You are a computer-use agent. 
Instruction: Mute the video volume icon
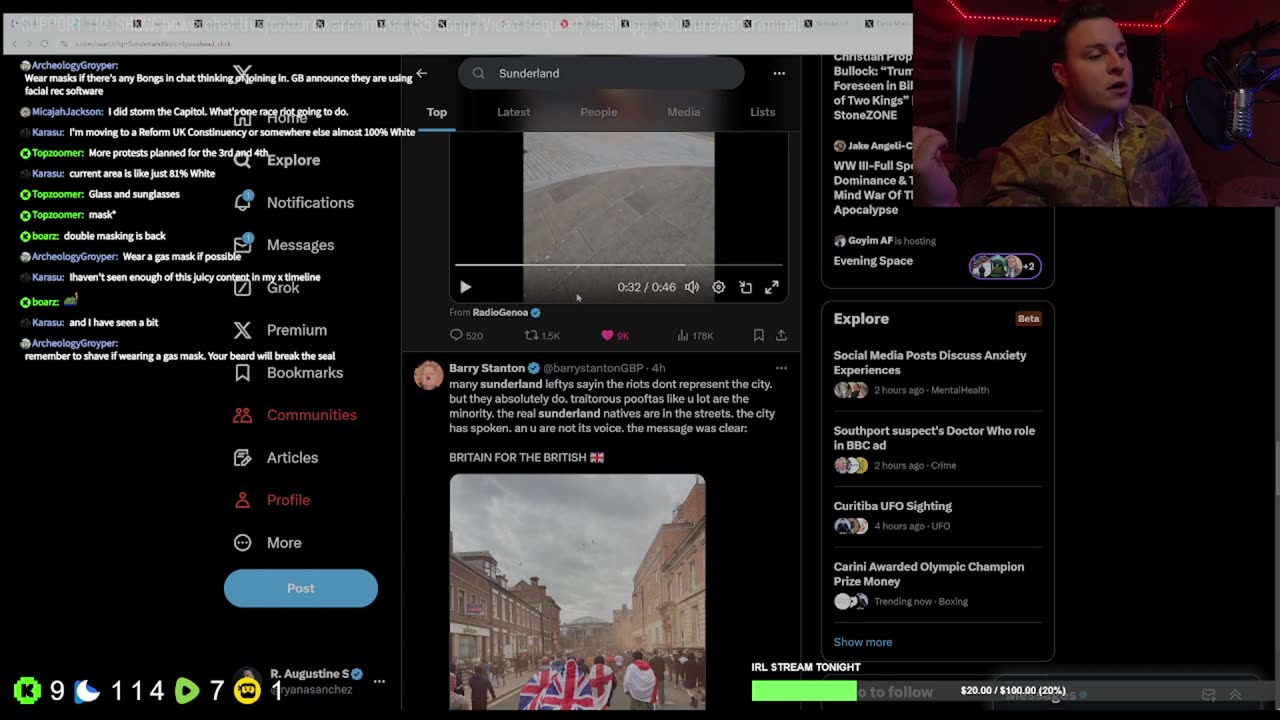[x=692, y=287]
